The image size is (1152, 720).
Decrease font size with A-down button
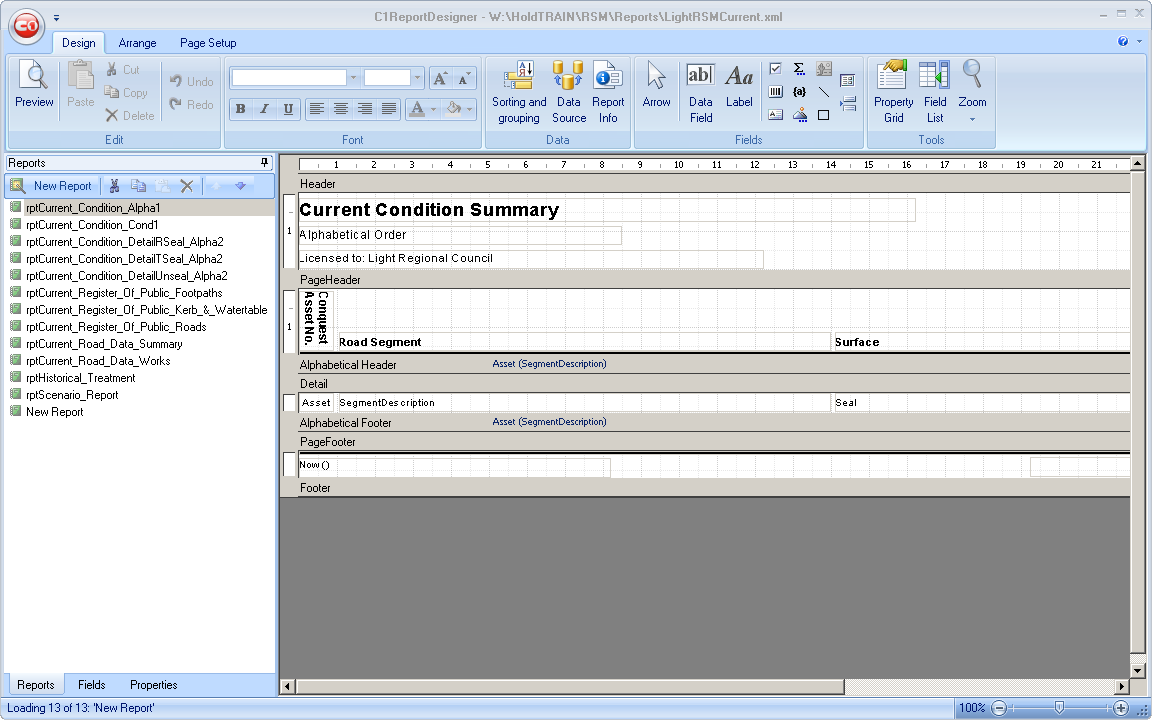(464, 78)
